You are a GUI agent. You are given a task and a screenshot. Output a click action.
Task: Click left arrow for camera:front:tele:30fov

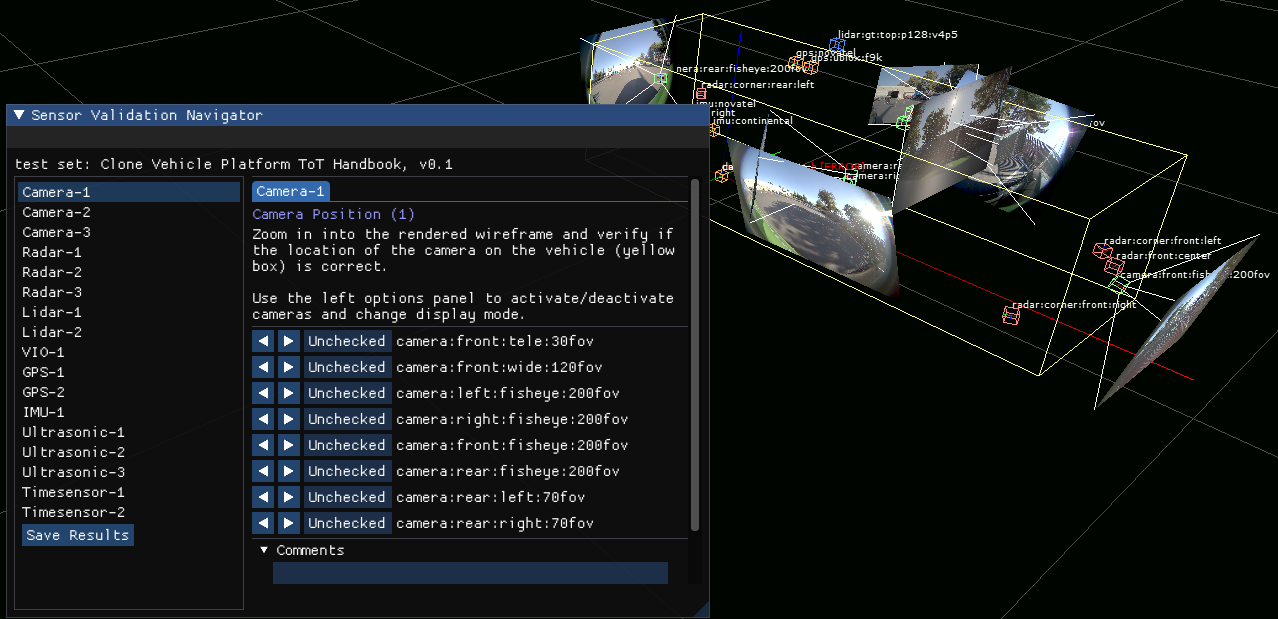coord(263,341)
